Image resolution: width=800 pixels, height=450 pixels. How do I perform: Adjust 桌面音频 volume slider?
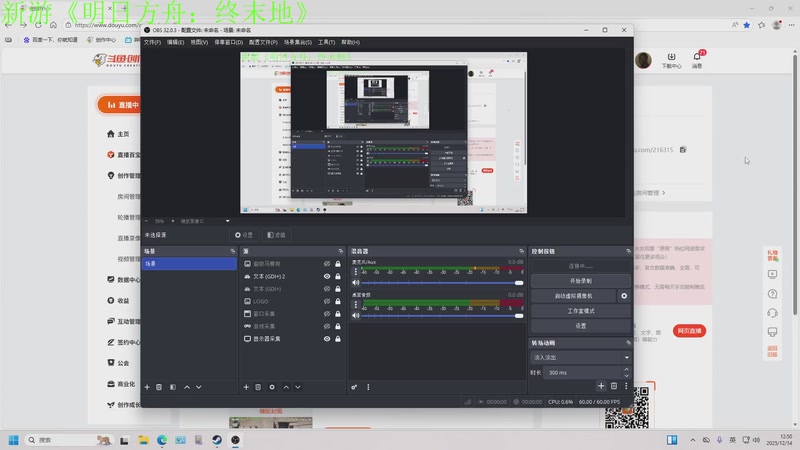pyautogui.click(x=442, y=315)
